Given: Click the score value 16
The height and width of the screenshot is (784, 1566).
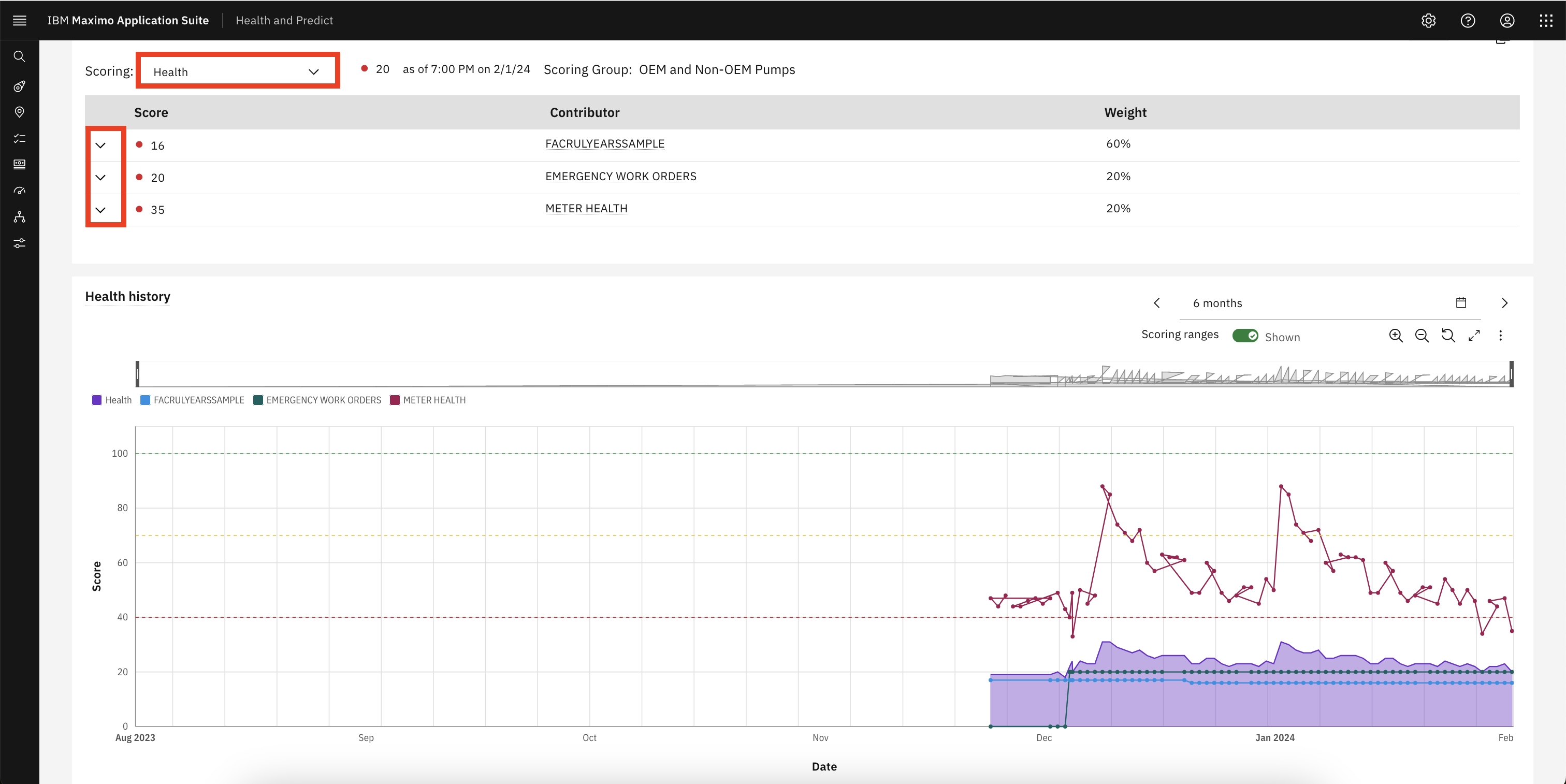Looking at the screenshot, I should coord(157,146).
